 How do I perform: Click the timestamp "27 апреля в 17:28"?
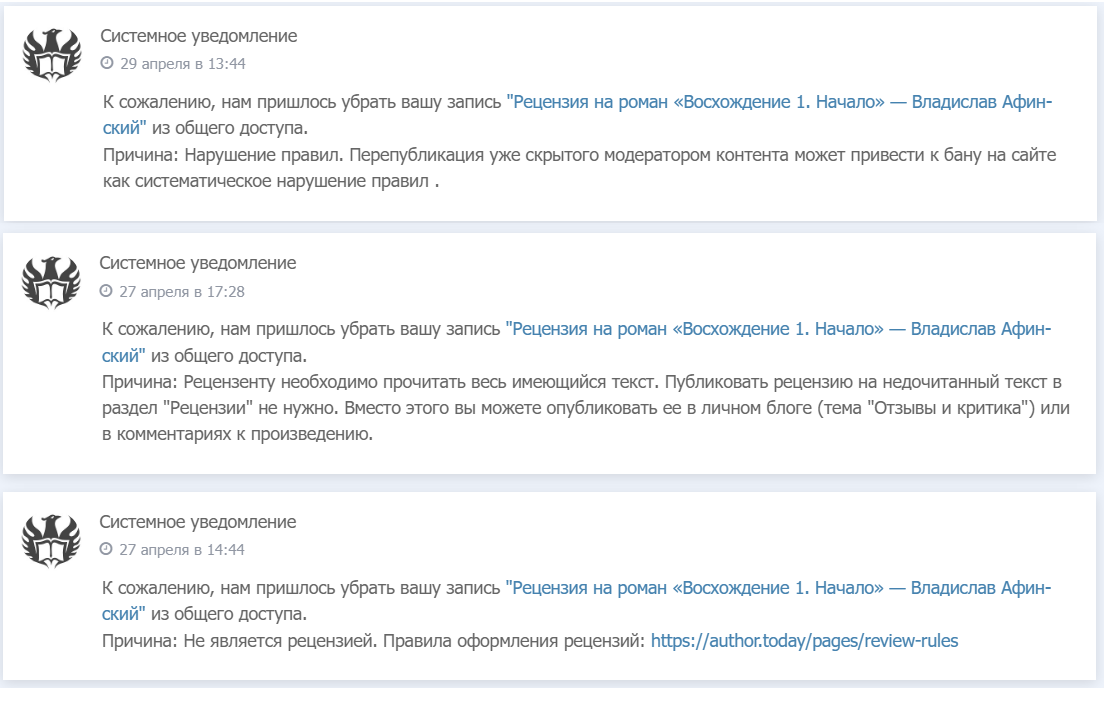[x=182, y=292]
